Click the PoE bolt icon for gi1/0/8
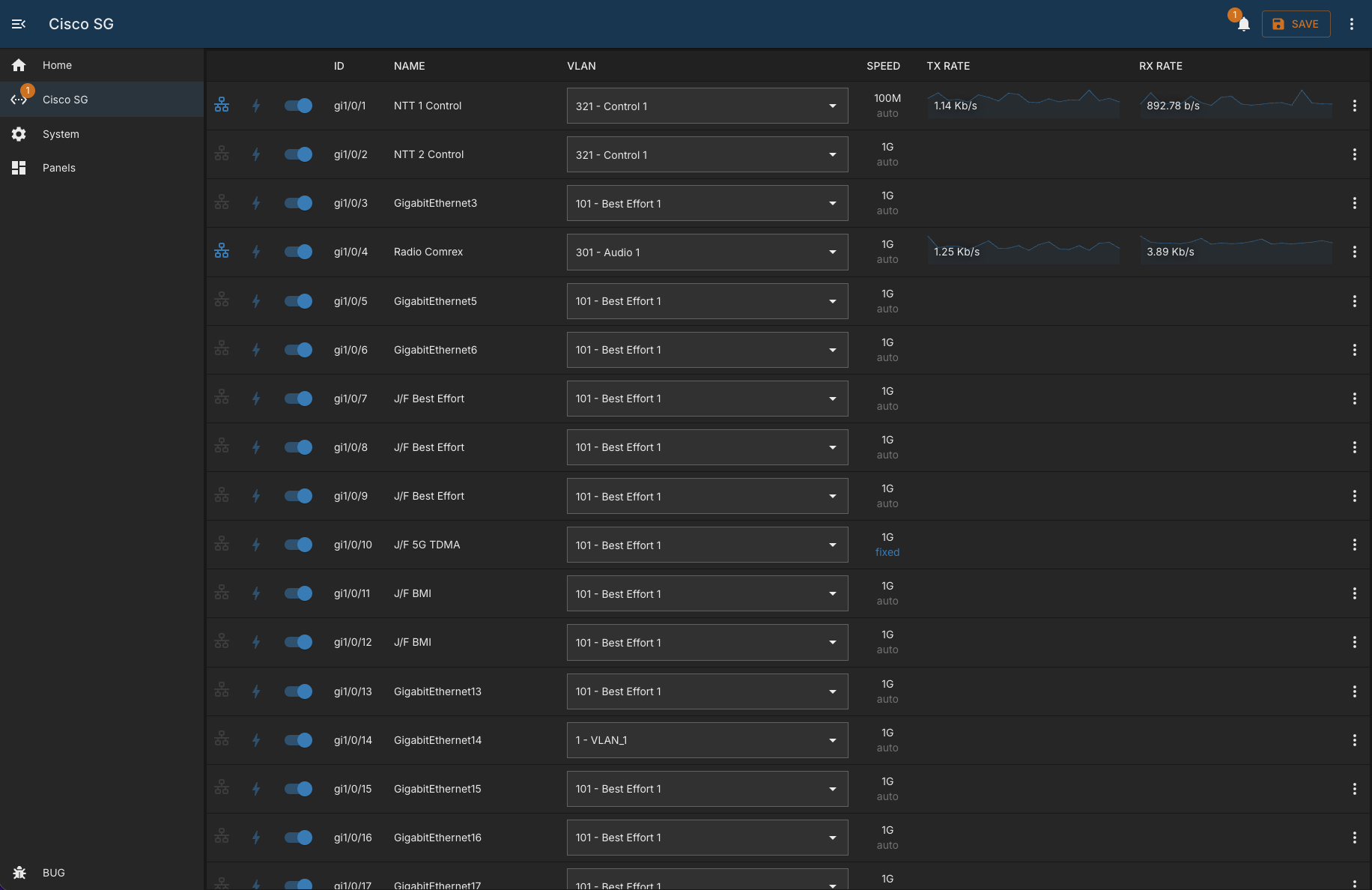Image resolution: width=1372 pixels, height=890 pixels. coord(256,447)
